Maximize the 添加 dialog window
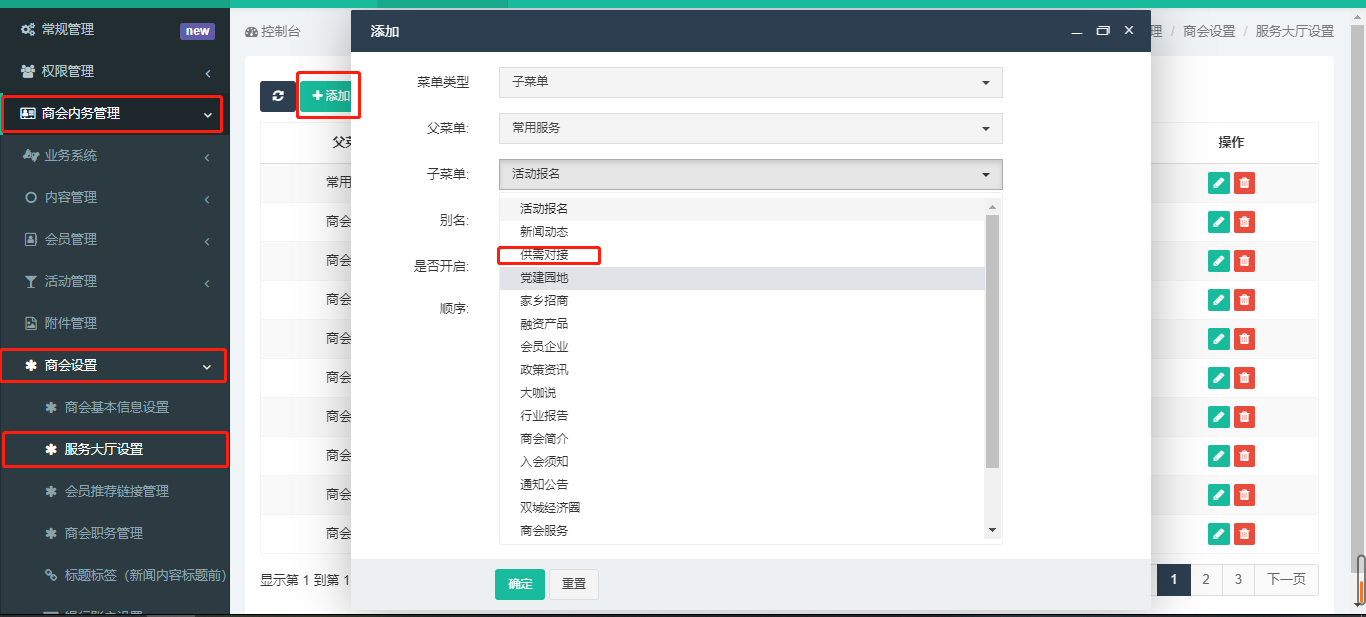Screen dimensions: 1366x617 (x=1103, y=31)
